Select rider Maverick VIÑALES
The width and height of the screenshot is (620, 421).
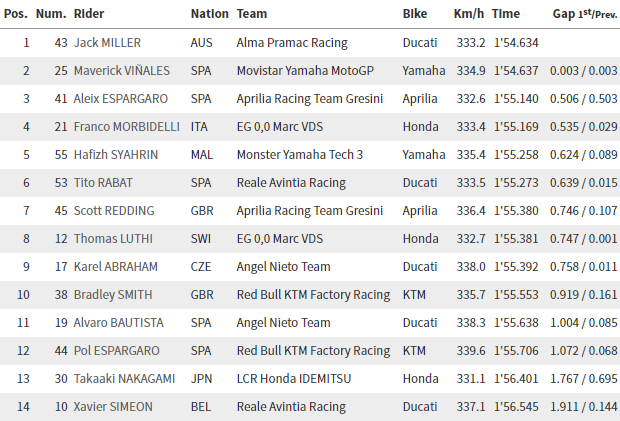[122, 71]
